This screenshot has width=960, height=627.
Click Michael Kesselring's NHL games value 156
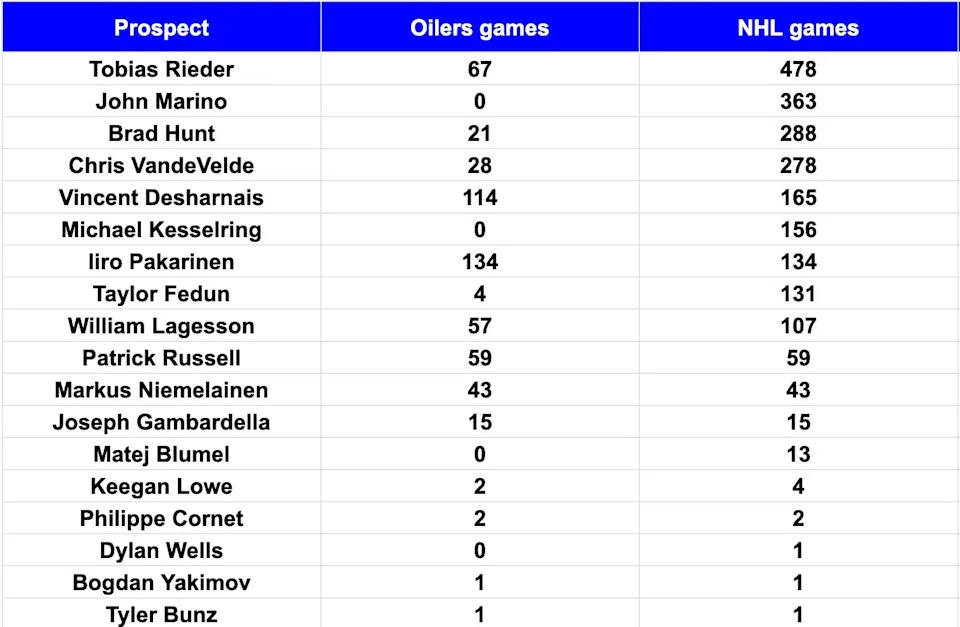tap(798, 229)
